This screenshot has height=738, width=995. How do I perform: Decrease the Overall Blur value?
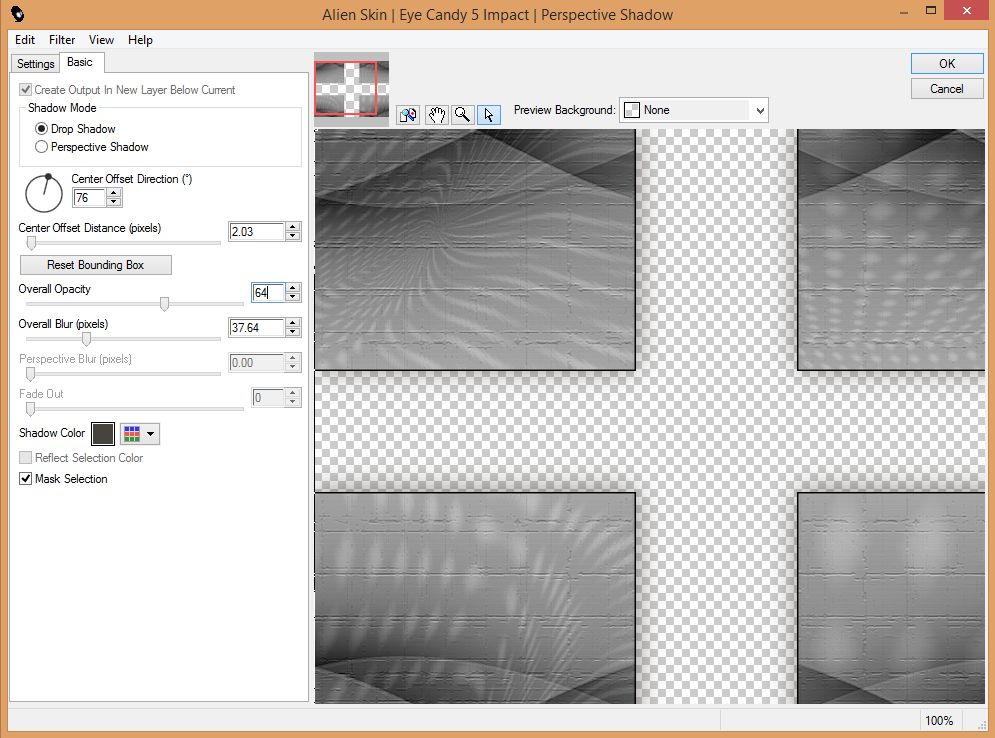coord(293,333)
